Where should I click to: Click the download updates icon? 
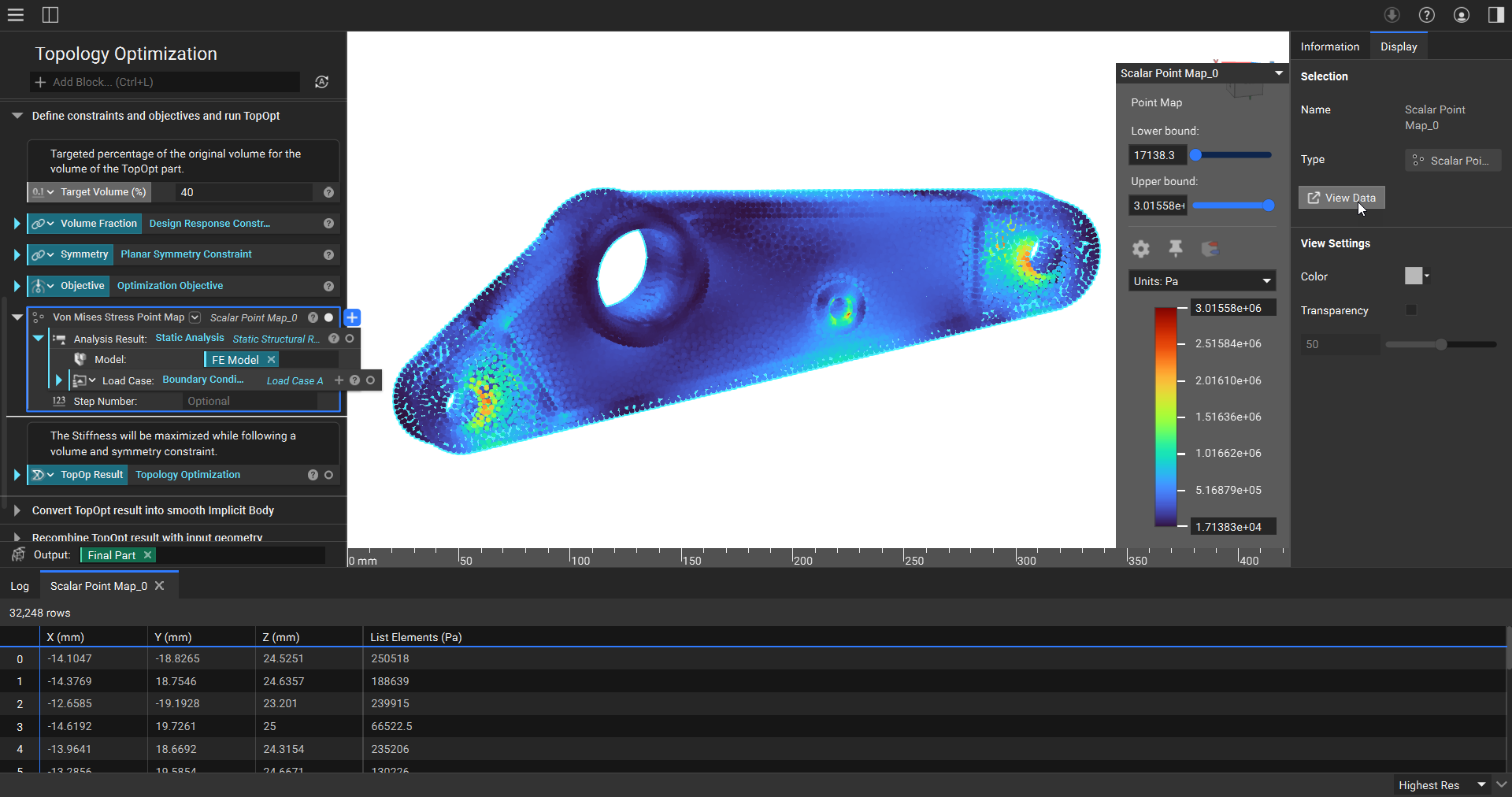pyautogui.click(x=1392, y=15)
